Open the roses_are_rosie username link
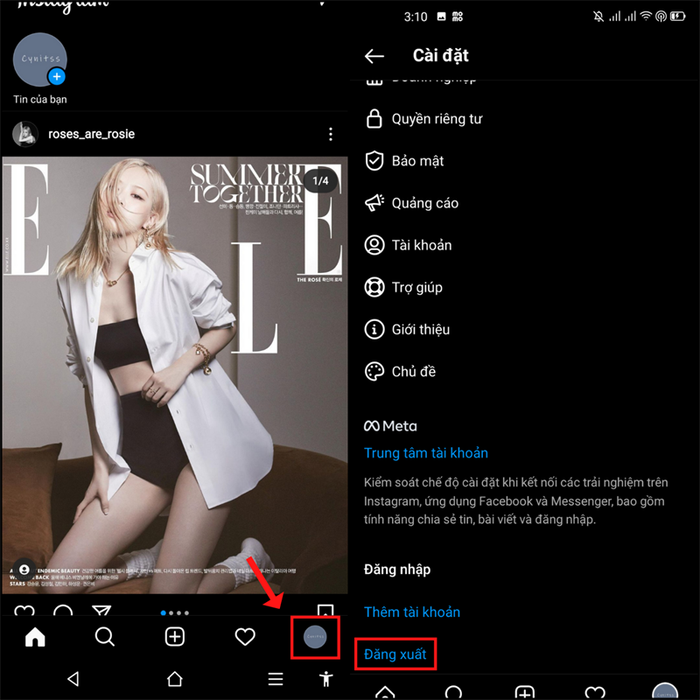The width and height of the screenshot is (700, 700). tap(91, 134)
